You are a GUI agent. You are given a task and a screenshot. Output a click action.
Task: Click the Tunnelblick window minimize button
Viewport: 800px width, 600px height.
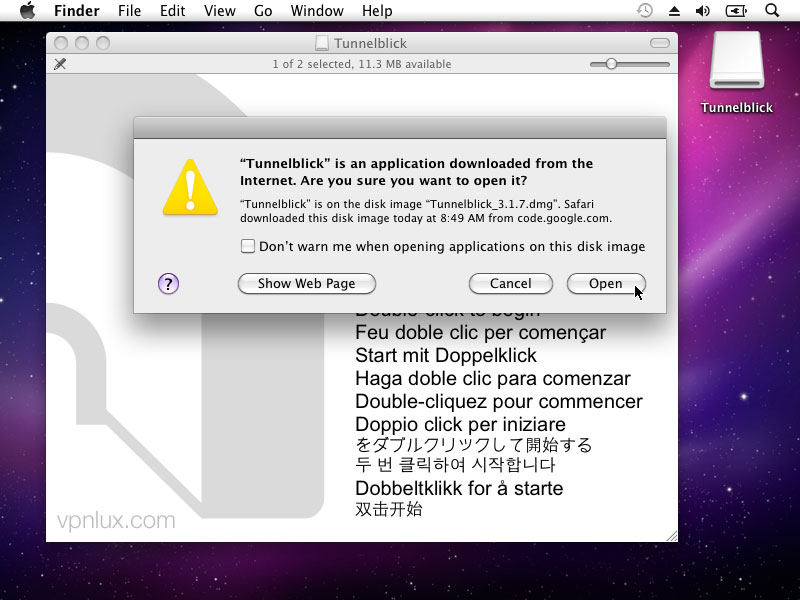[x=82, y=43]
